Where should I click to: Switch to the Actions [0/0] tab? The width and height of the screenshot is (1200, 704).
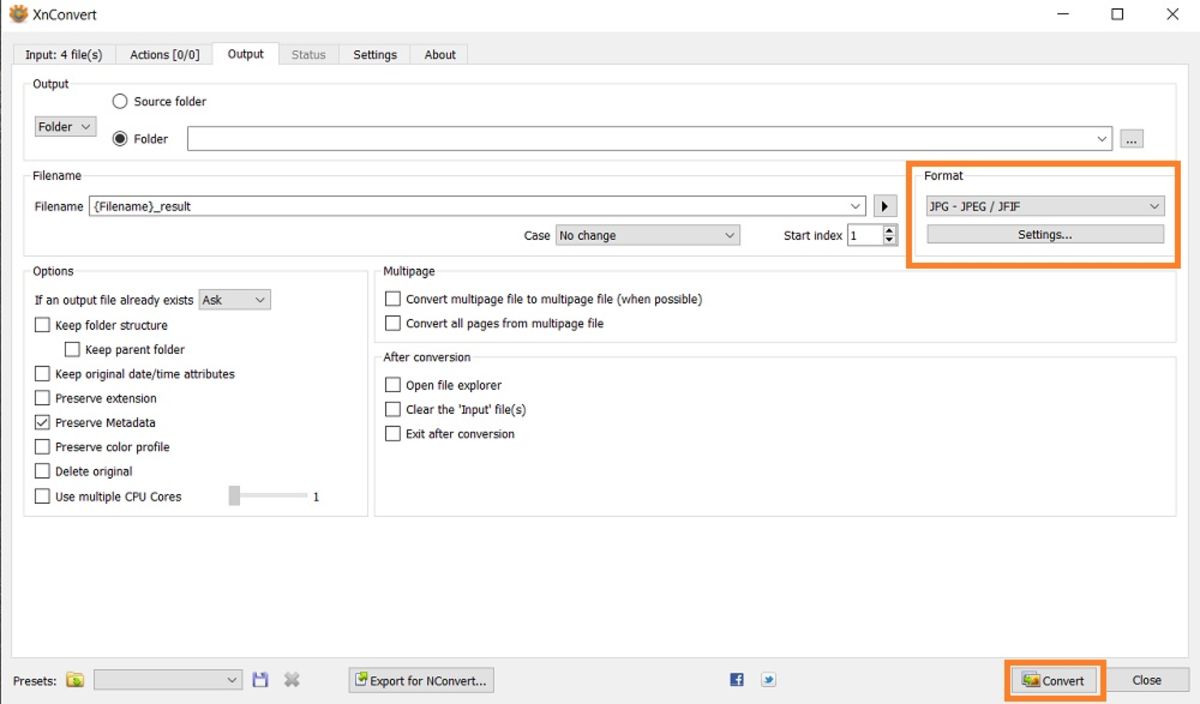[165, 55]
